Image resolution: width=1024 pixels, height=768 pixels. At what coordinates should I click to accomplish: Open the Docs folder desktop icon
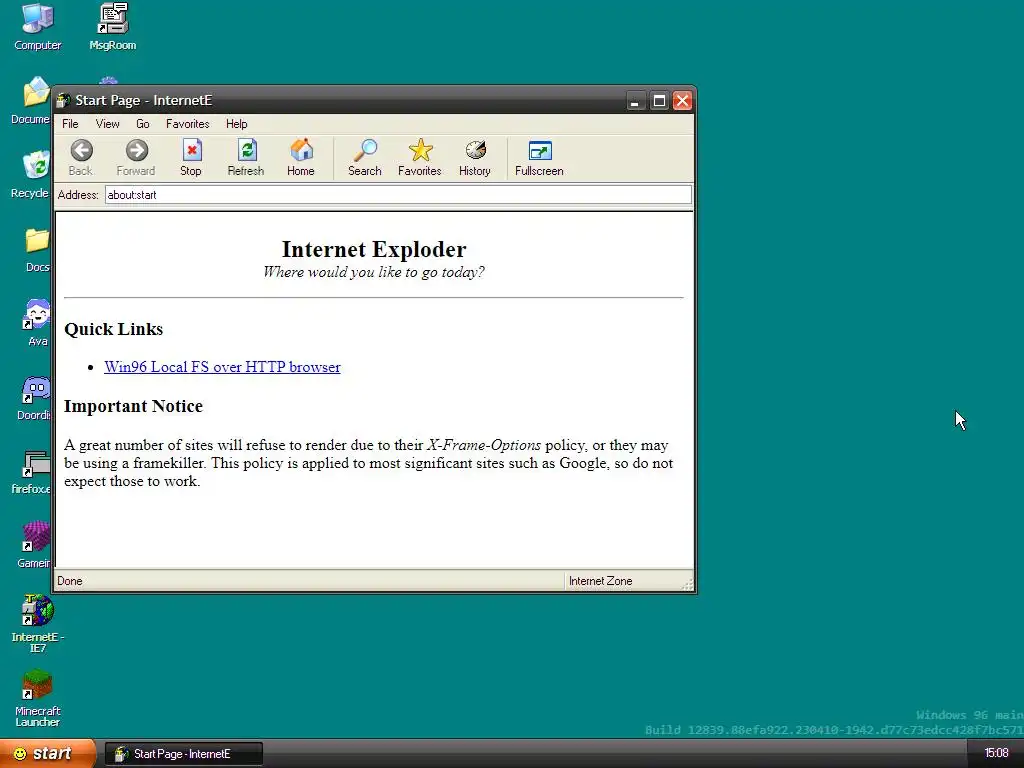[x=37, y=240]
